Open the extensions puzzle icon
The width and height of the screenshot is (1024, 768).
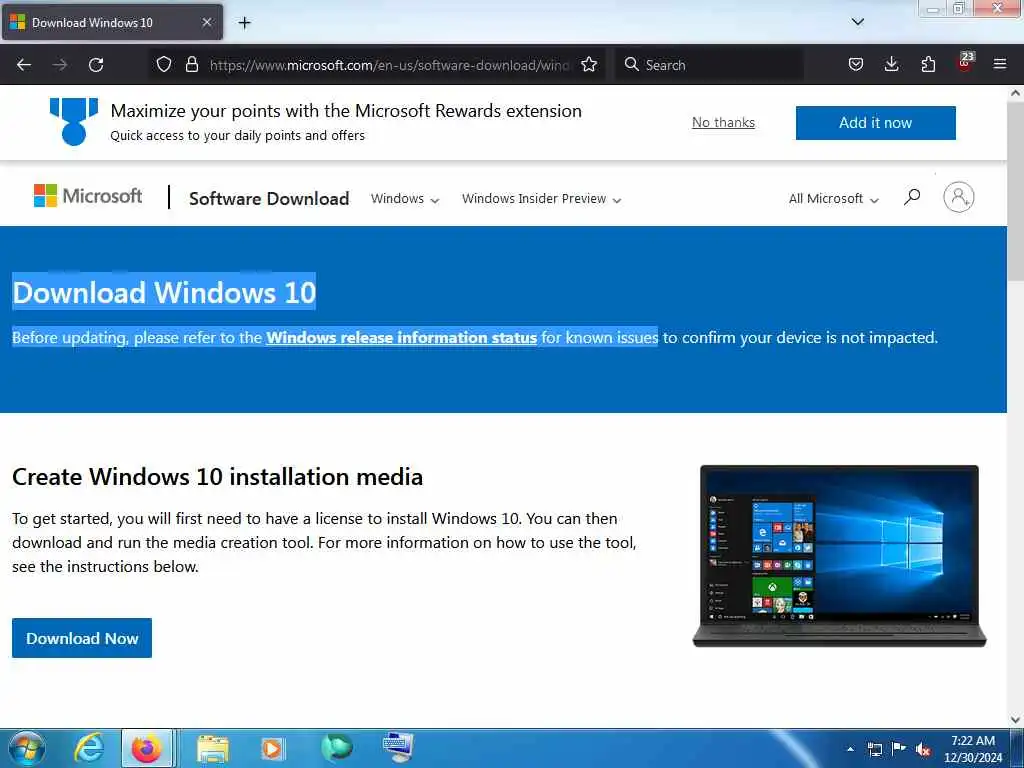[928, 64]
